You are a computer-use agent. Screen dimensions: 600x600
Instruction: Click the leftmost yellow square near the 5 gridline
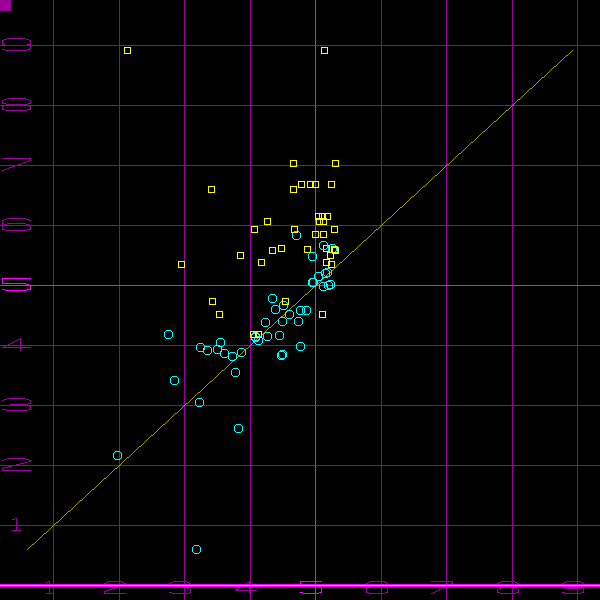point(181,264)
